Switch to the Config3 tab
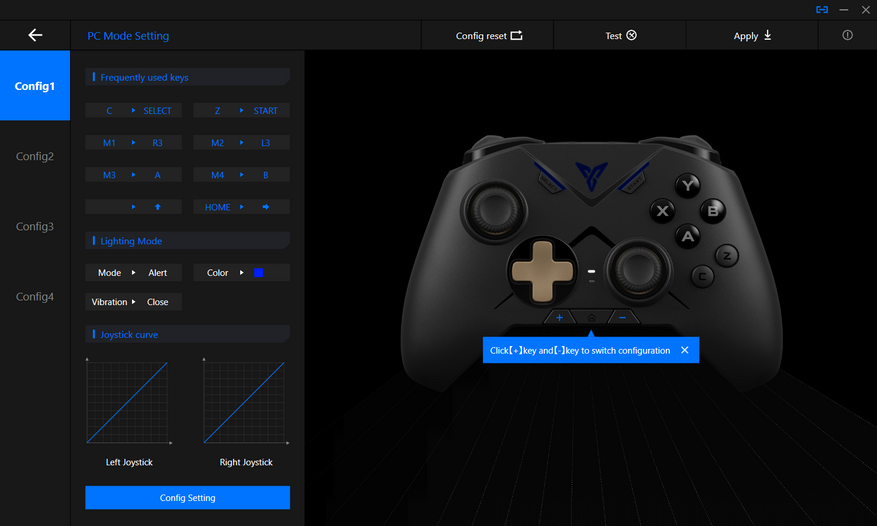Image resolution: width=877 pixels, height=526 pixels. click(35, 226)
